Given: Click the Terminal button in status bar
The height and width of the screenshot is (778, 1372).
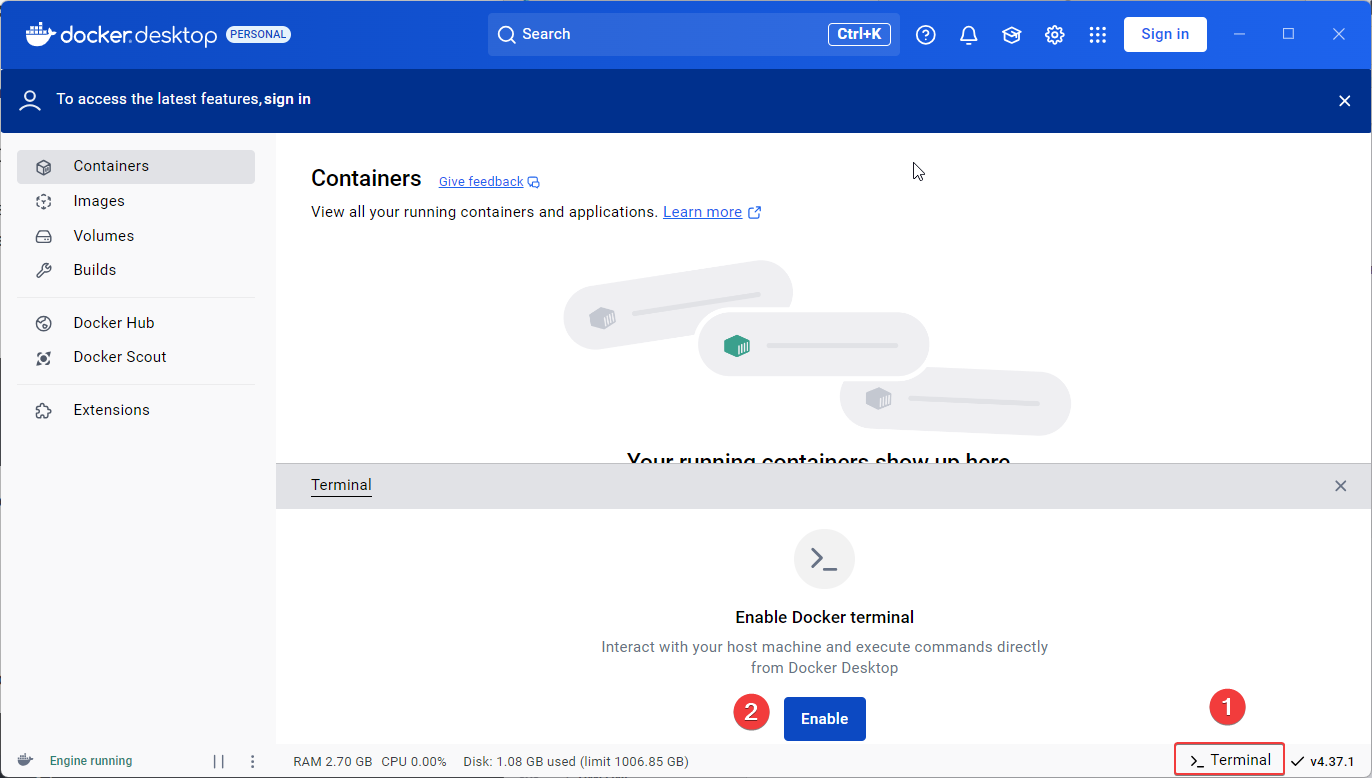Looking at the screenshot, I should [x=1230, y=760].
